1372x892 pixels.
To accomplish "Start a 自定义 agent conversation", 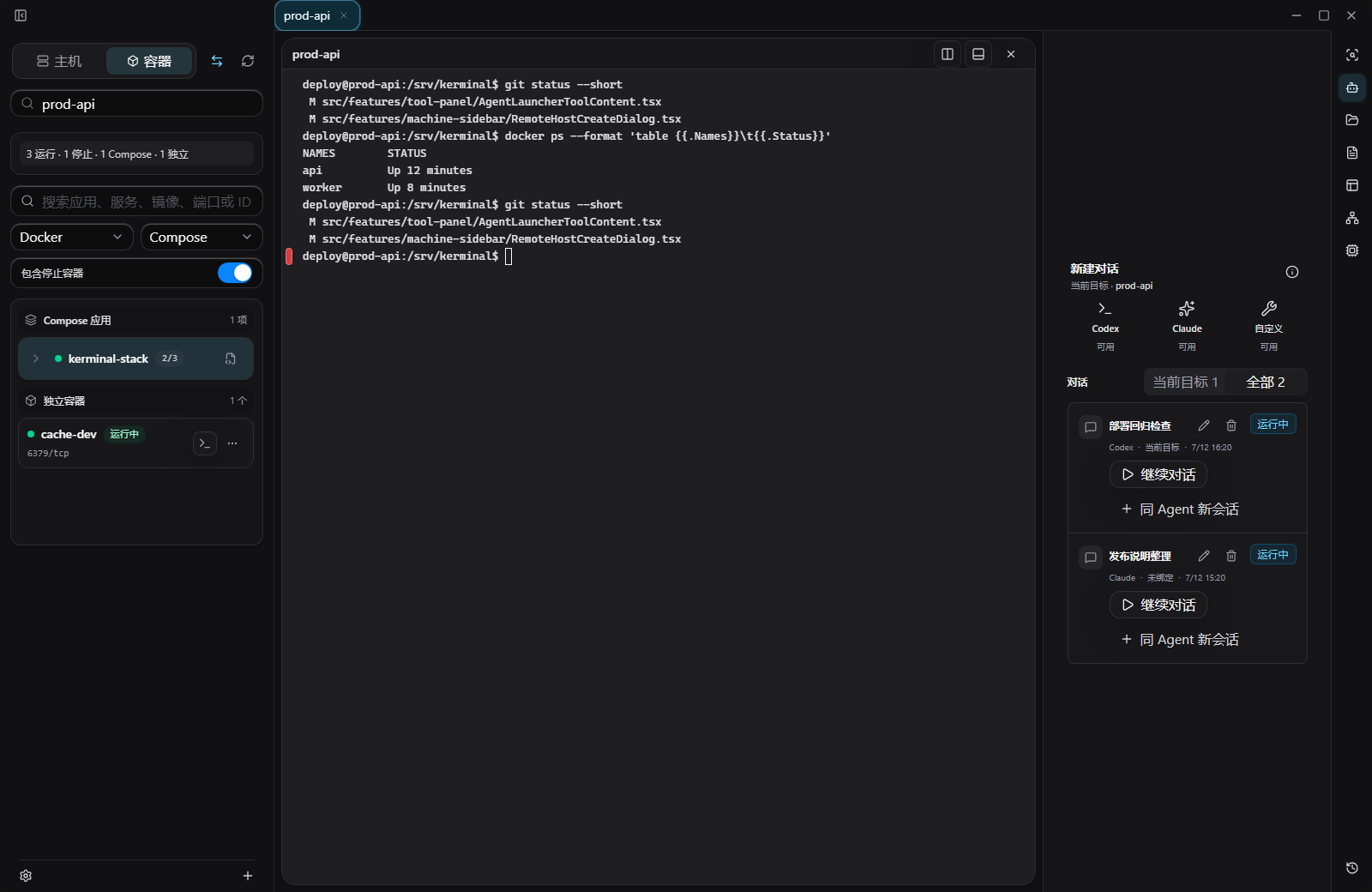I will [1269, 326].
